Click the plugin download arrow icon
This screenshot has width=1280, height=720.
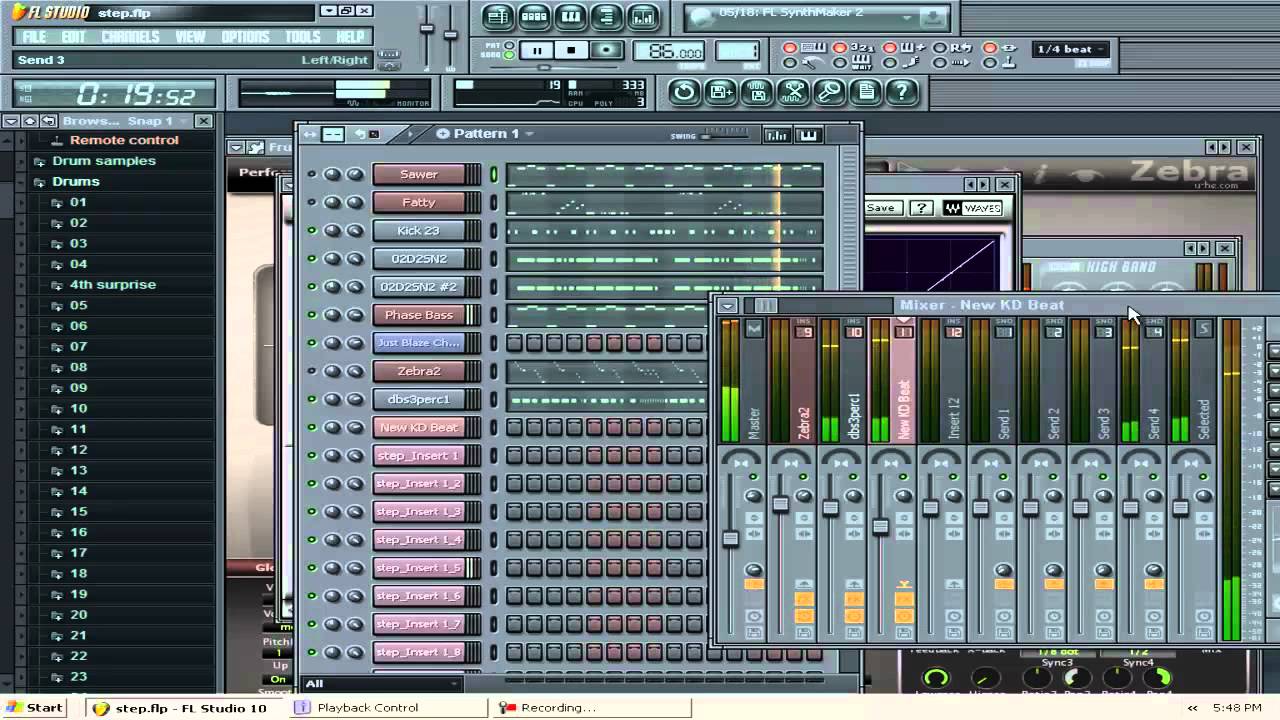(x=932, y=16)
